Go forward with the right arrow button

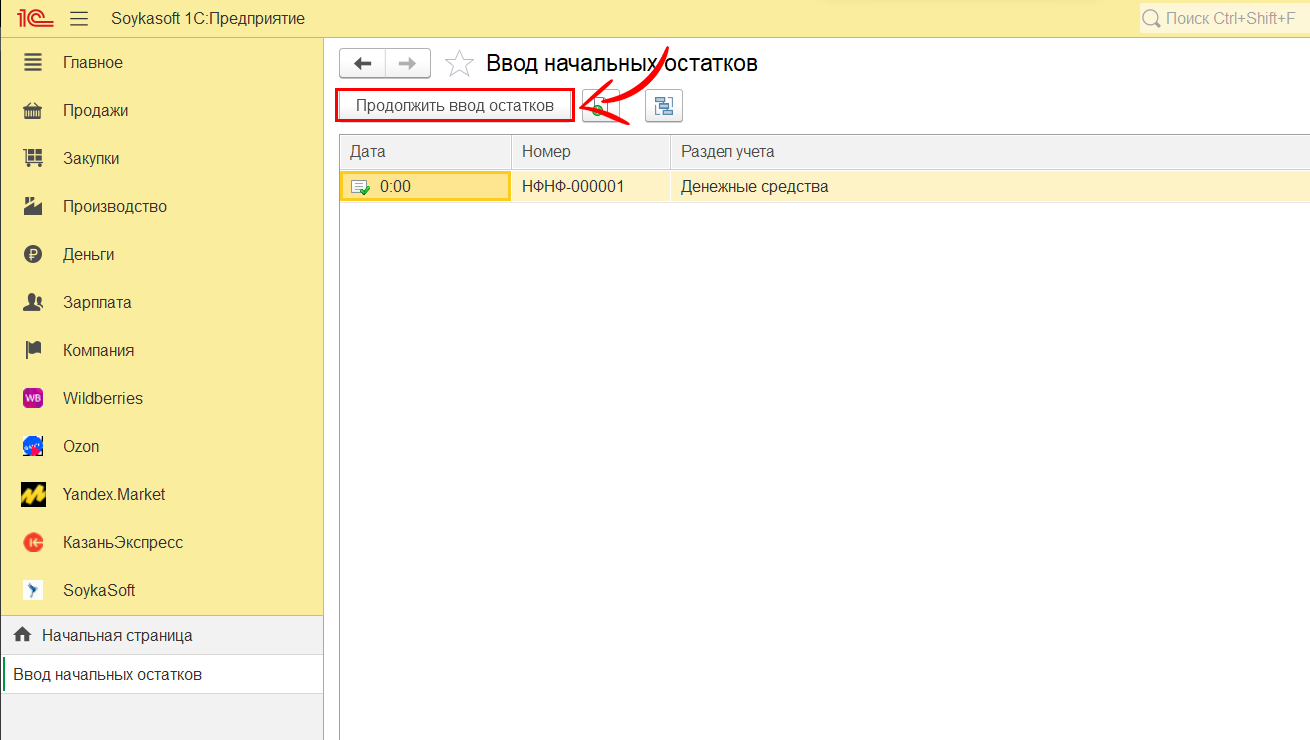click(x=408, y=63)
